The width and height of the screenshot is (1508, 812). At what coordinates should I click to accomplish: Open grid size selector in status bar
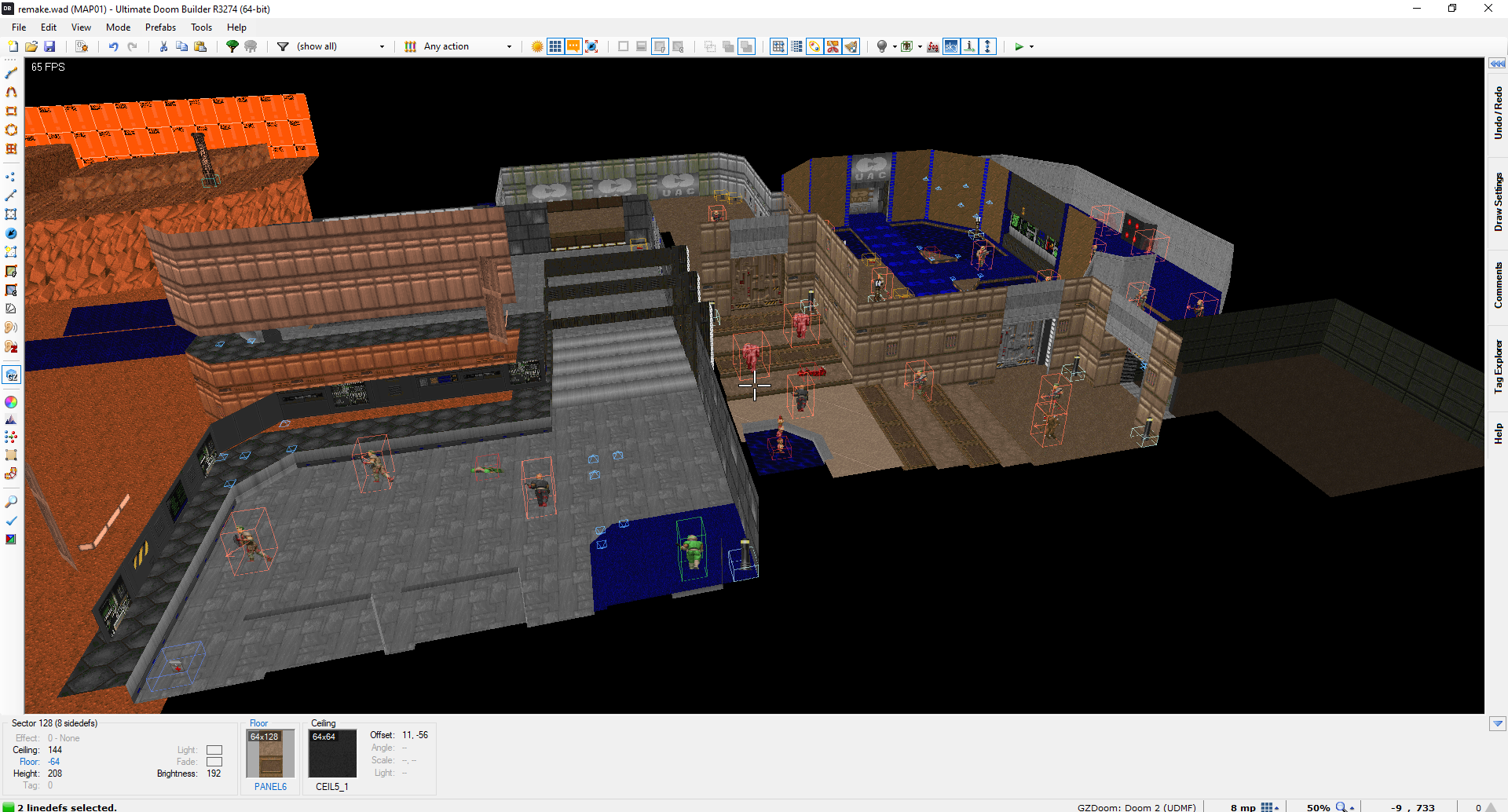coord(1270,807)
